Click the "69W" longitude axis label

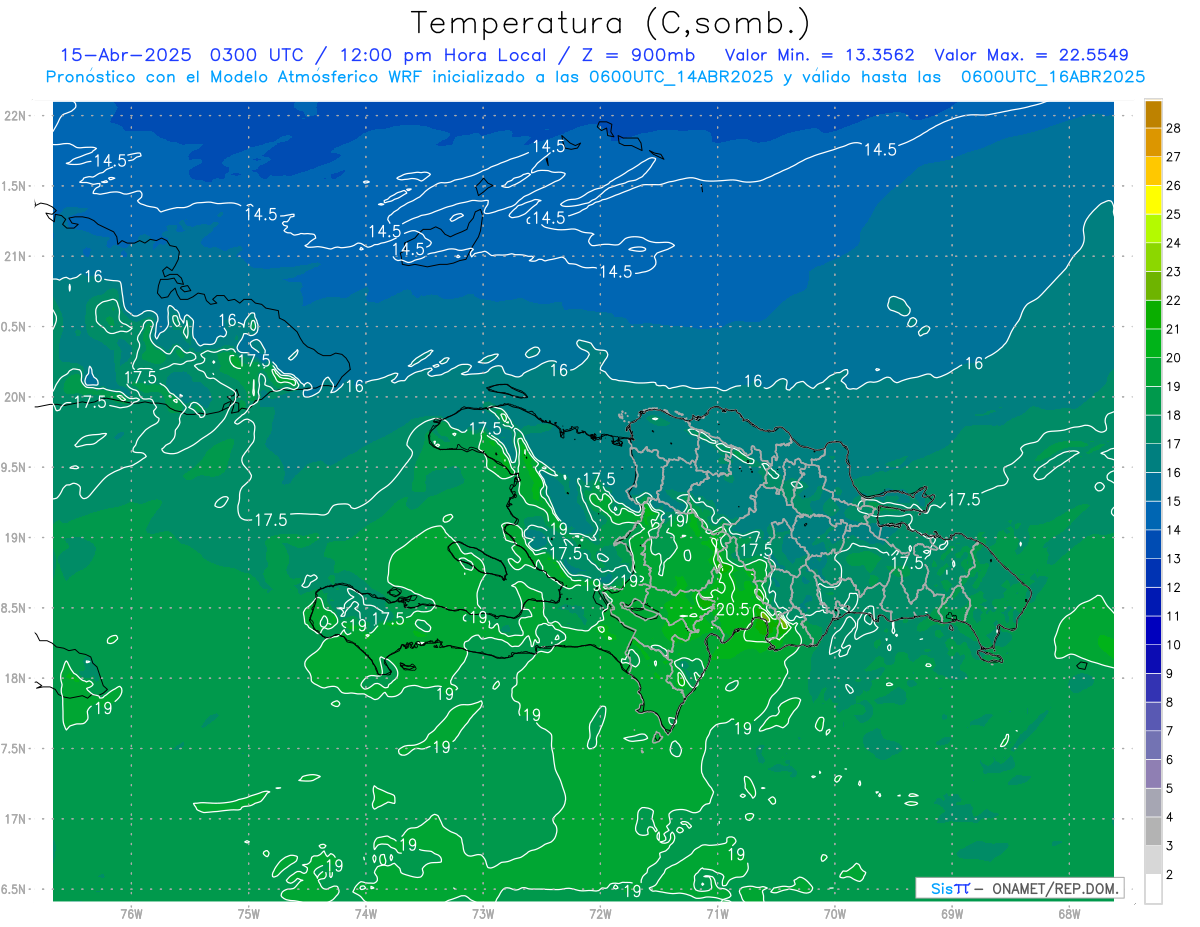[x=952, y=914]
